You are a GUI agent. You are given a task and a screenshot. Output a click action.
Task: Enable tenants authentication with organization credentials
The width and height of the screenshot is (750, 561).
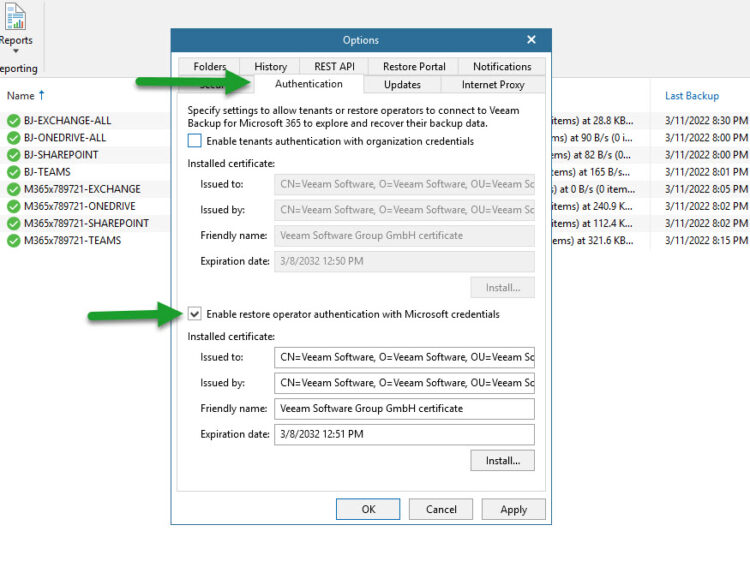point(194,141)
